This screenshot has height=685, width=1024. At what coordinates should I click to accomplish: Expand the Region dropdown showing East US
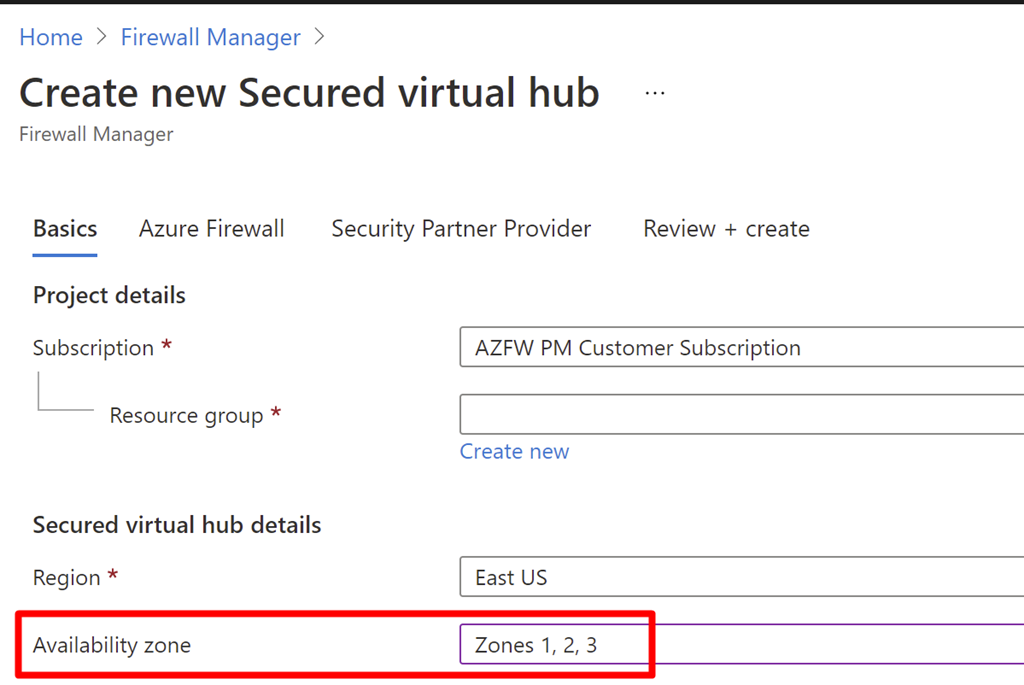pos(741,578)
